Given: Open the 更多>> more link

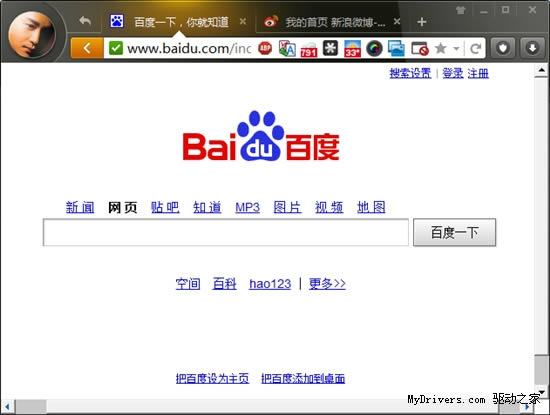Looking at the screenshot, I should tap(327, 283).
